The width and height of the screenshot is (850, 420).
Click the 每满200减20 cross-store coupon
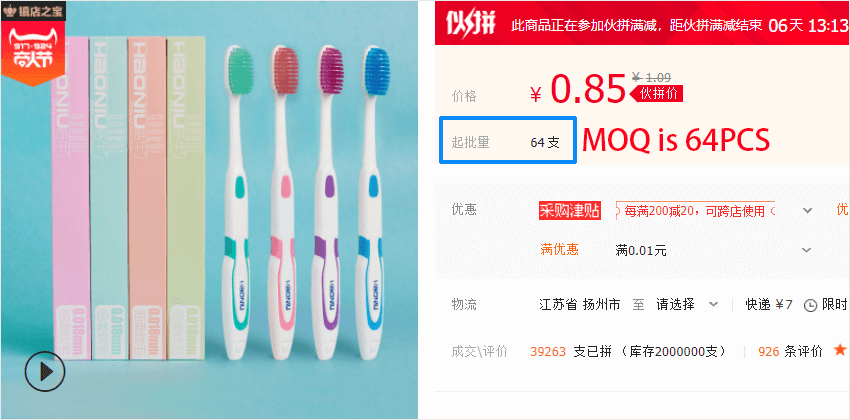point(696,210)
